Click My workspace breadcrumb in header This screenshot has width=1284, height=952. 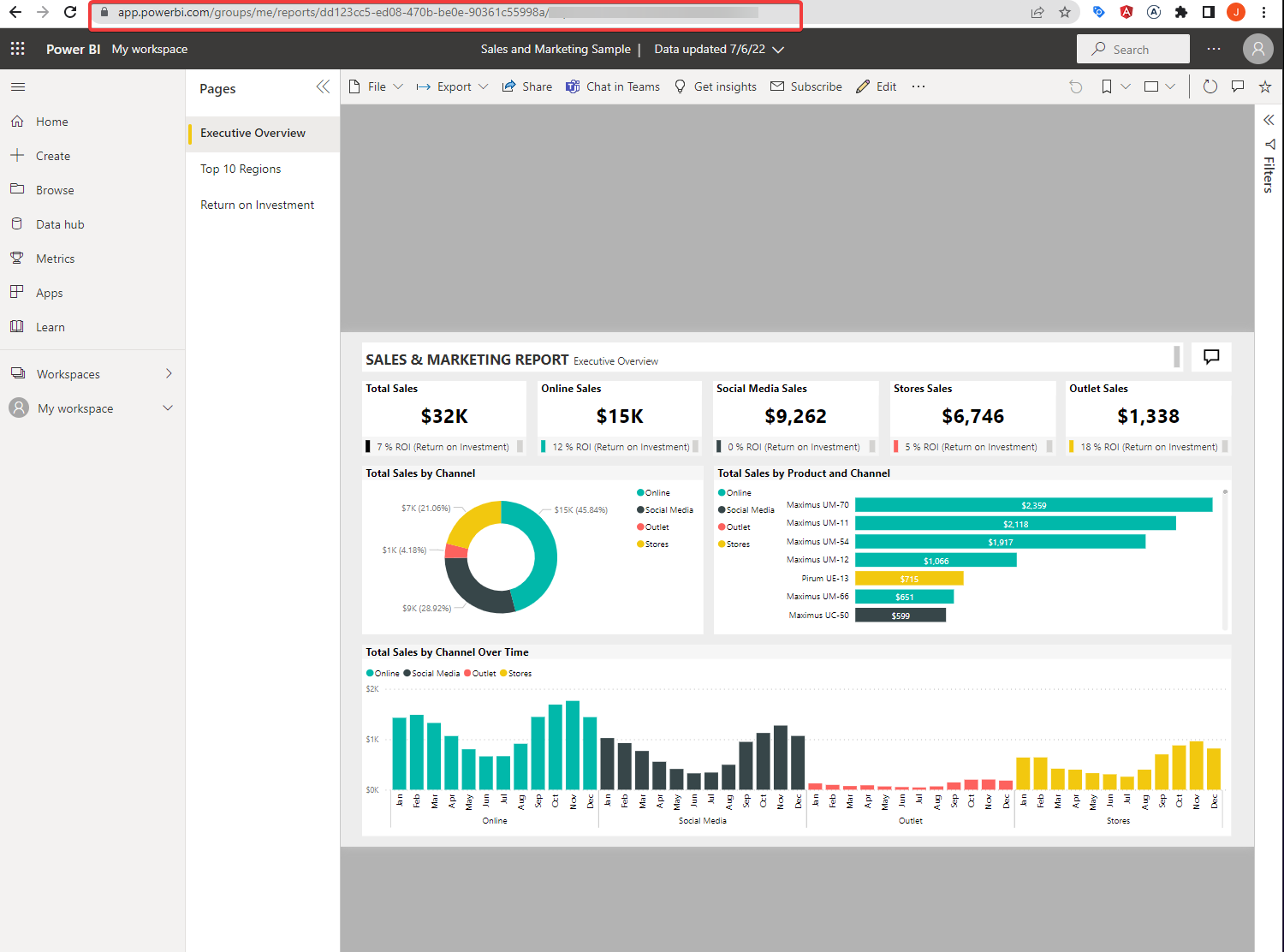click(x=150, y=49)
